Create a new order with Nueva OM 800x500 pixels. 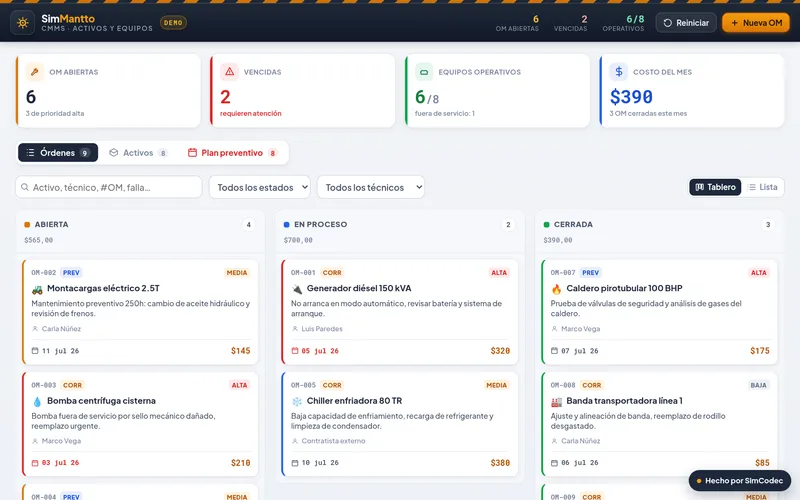tap(756, 22)
